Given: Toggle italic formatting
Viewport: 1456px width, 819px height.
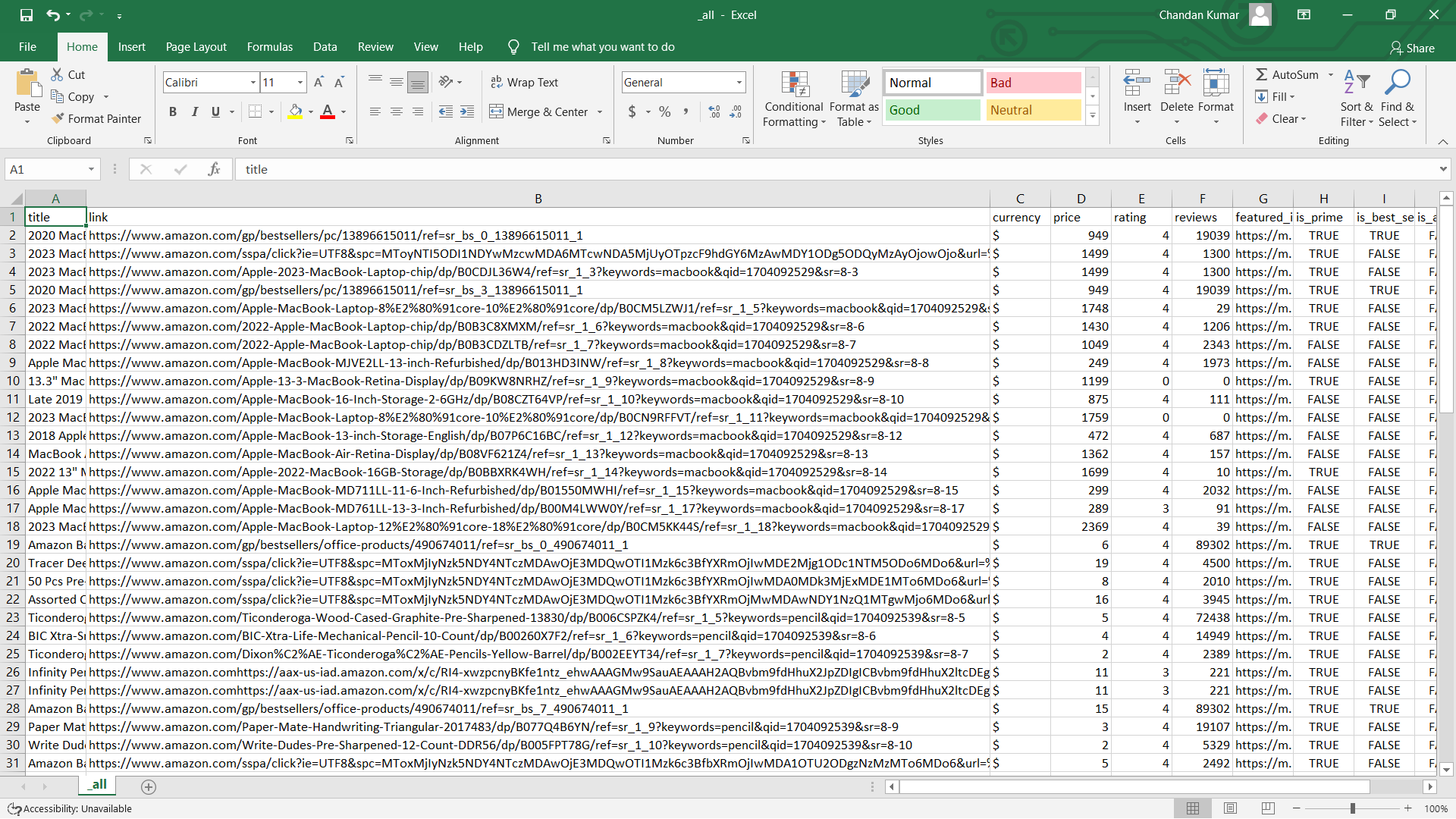Looking at the screenshot, I should 194,111.
